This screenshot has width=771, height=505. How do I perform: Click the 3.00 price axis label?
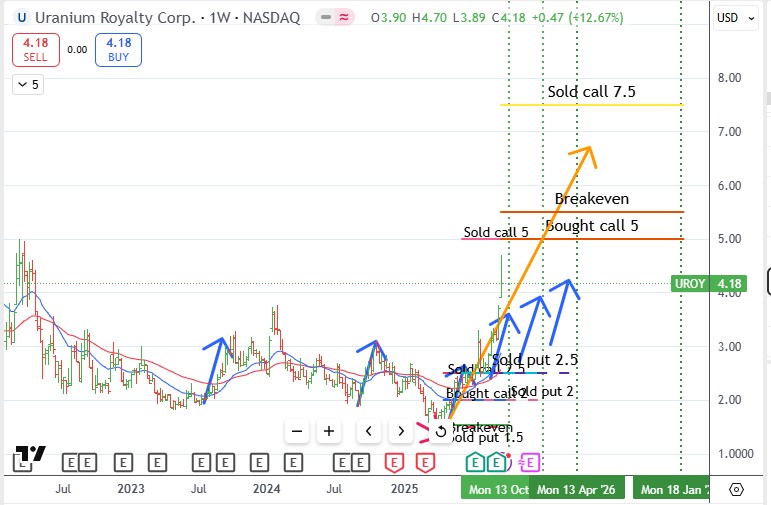(x=729, y=347)
